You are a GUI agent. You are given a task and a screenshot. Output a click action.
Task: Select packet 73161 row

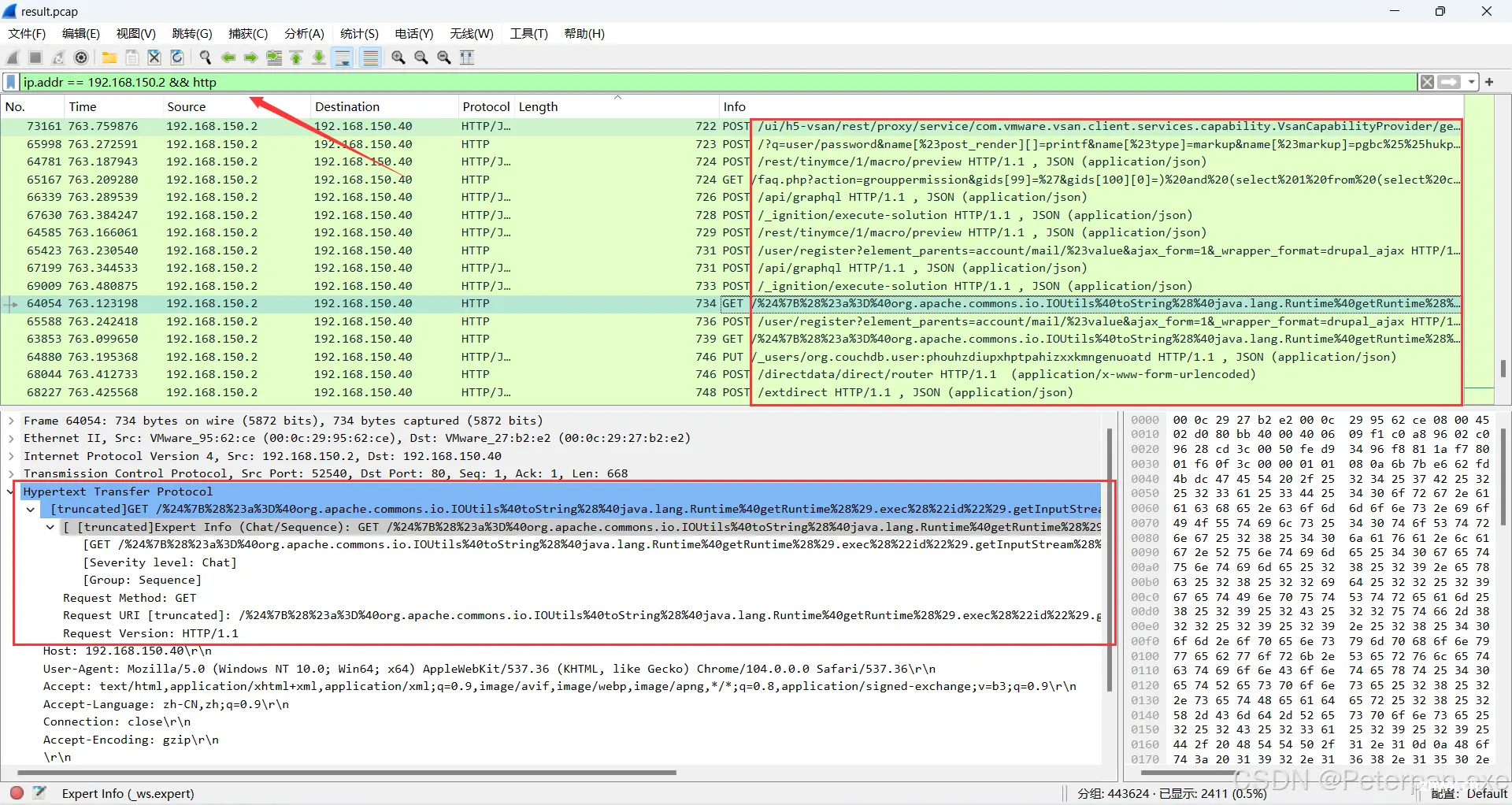tap(732, 126)
